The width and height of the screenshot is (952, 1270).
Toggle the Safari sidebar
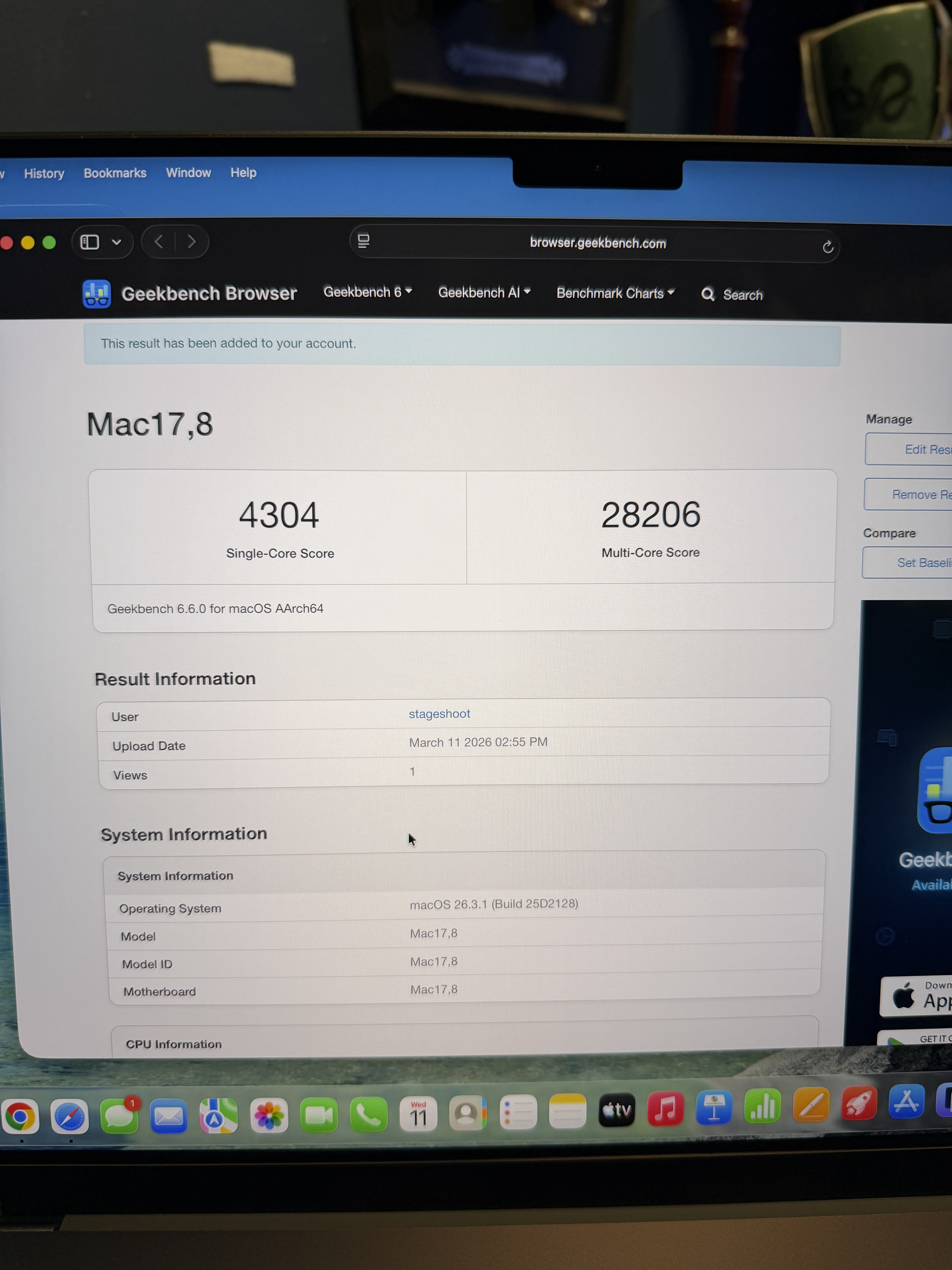coord(90,242)
